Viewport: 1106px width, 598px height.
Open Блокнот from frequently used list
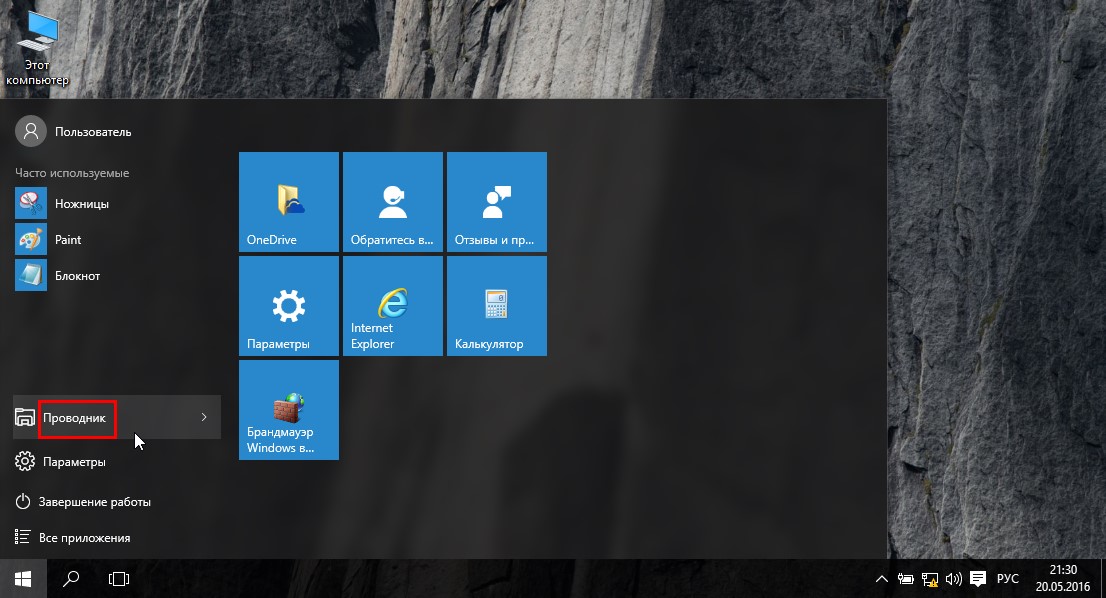[x=77, y=276]
